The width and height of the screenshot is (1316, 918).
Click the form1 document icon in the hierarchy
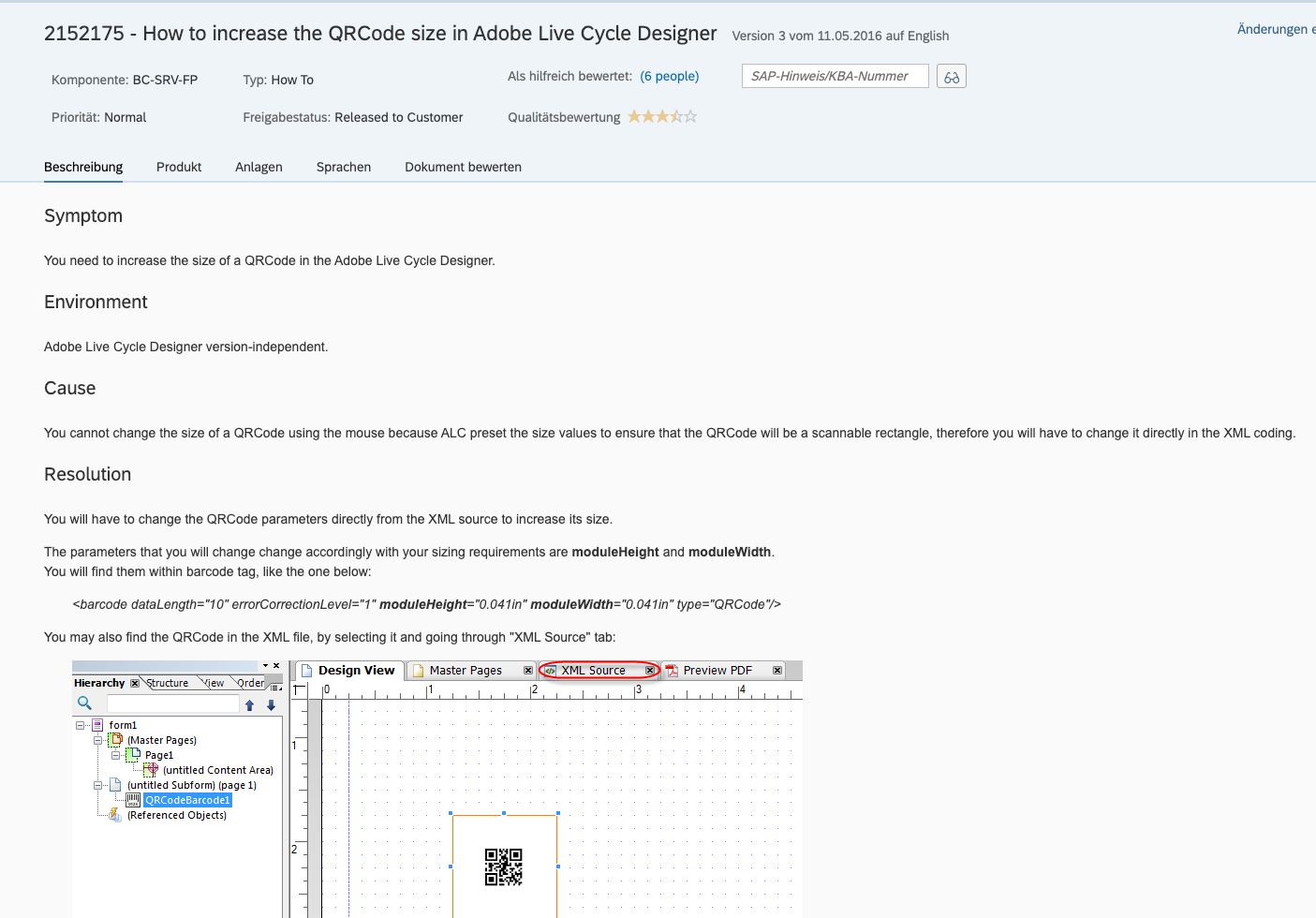click(97, 725)
